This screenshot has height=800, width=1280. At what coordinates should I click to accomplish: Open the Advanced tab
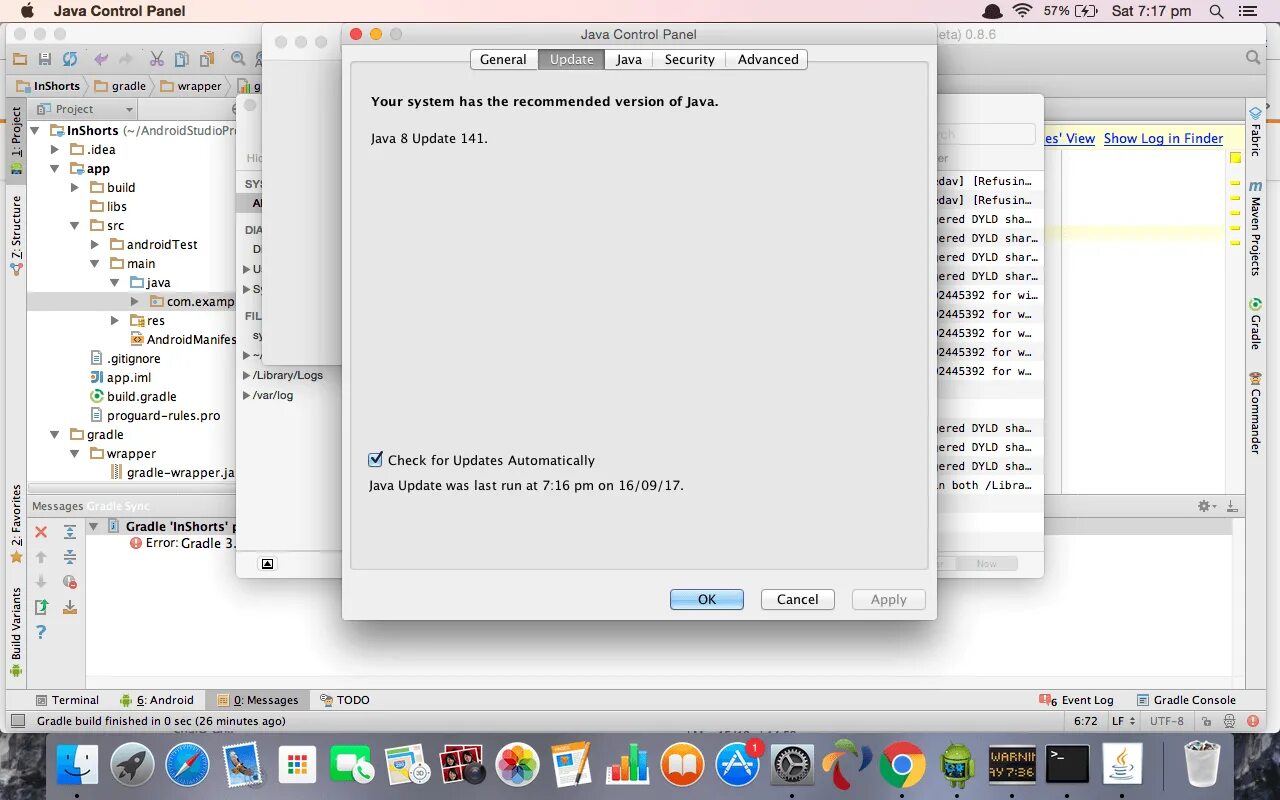point(768,59)
